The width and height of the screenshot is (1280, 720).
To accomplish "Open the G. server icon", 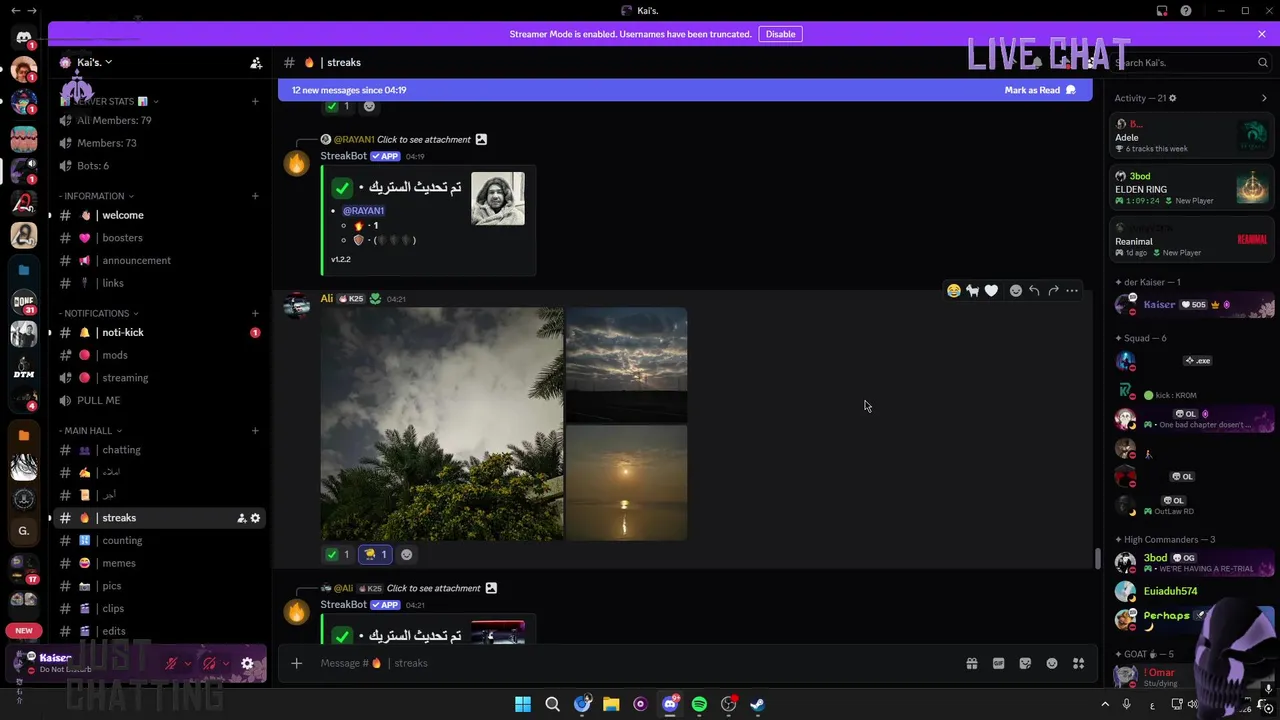I will click(x=24, y=531).
